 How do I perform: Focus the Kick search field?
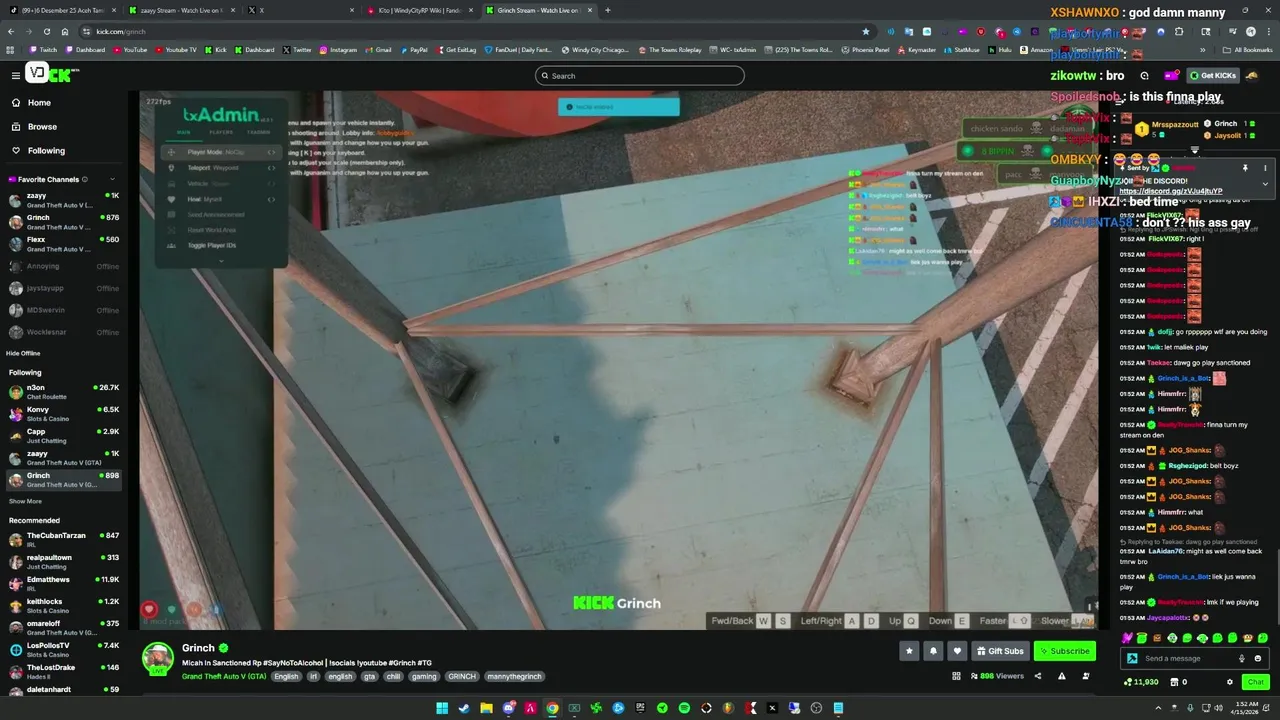(x=640, y=76)
